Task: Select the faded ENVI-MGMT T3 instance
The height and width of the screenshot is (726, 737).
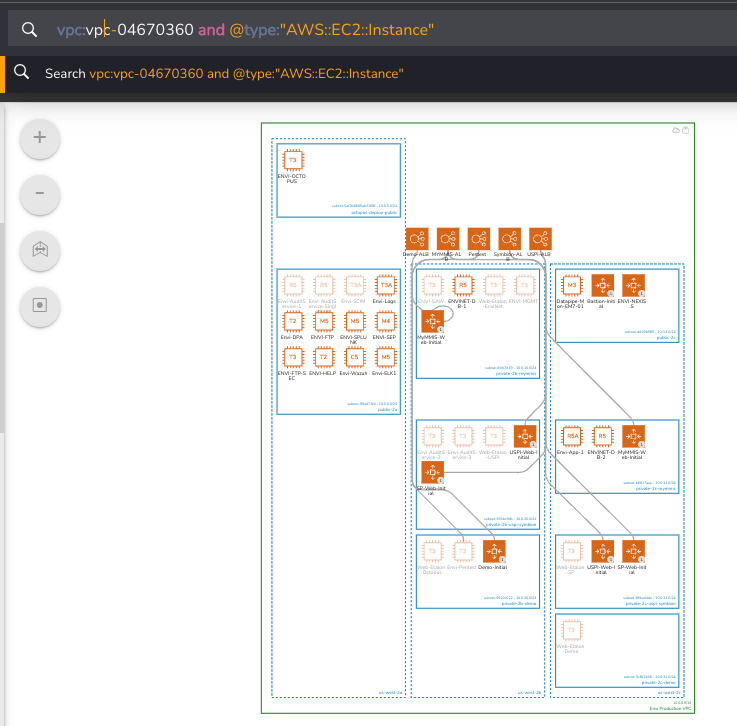Action: pyautogui.click(x=525, y=285)
